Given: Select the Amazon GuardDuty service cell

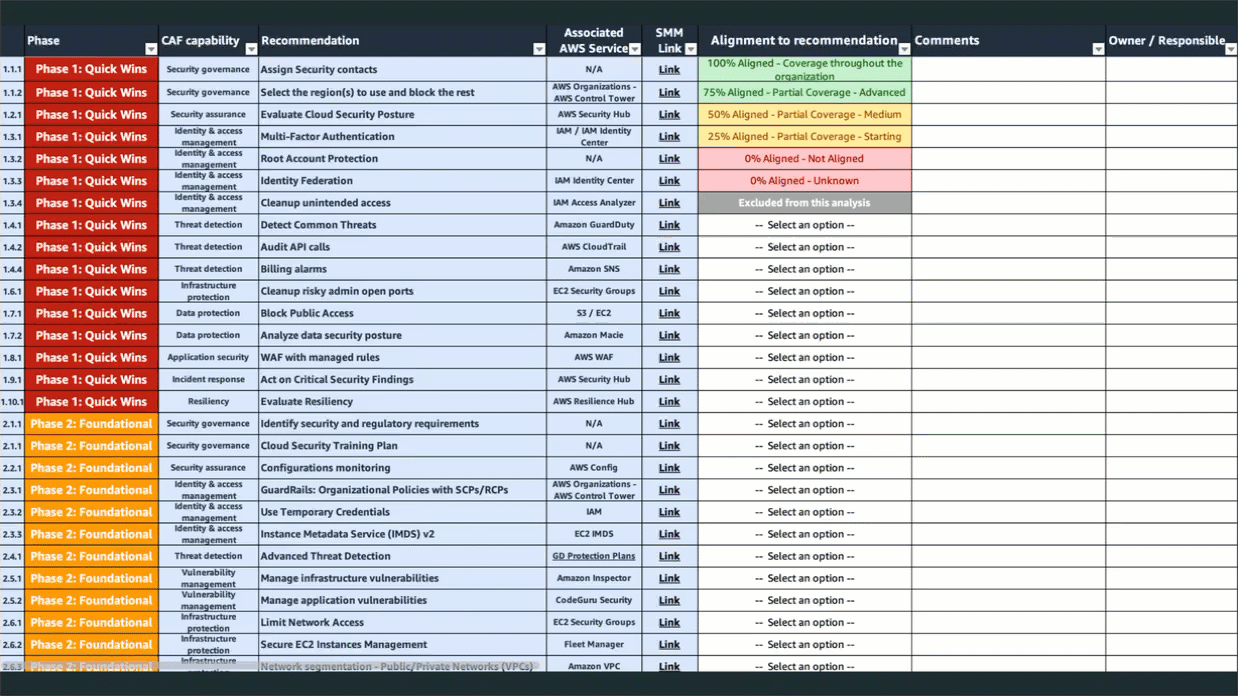Looking at the screenshot, I should point(594,225).
